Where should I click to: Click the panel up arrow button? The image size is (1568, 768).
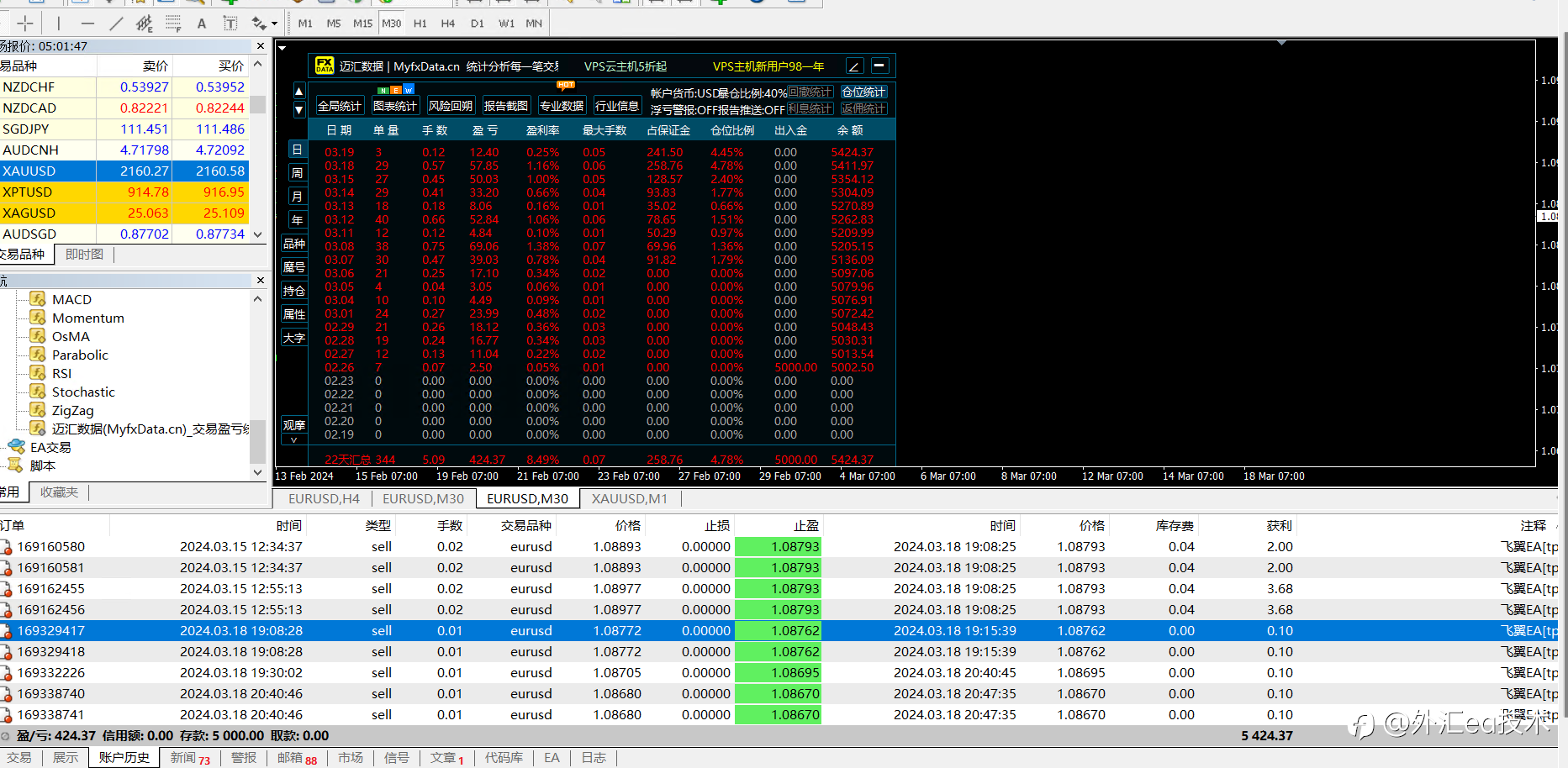pyautogui.click(x=298, y=91)
